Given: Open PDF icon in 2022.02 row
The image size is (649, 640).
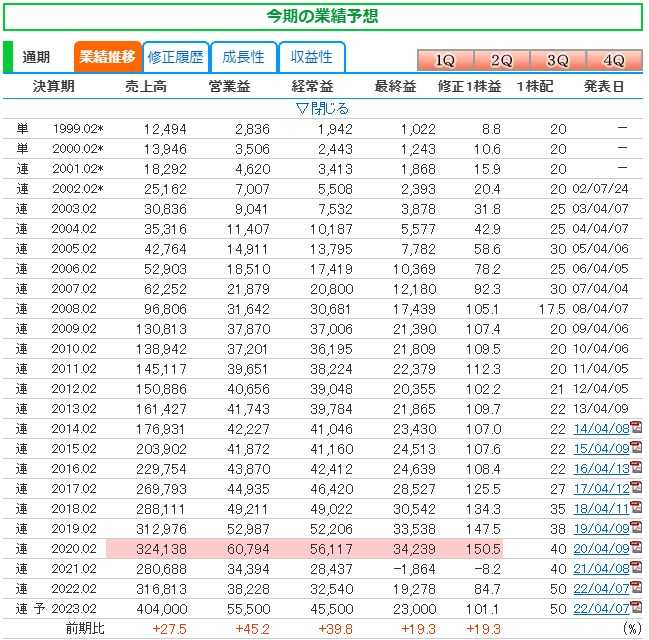Looking at the screenshot, I should tap(636, 588).
